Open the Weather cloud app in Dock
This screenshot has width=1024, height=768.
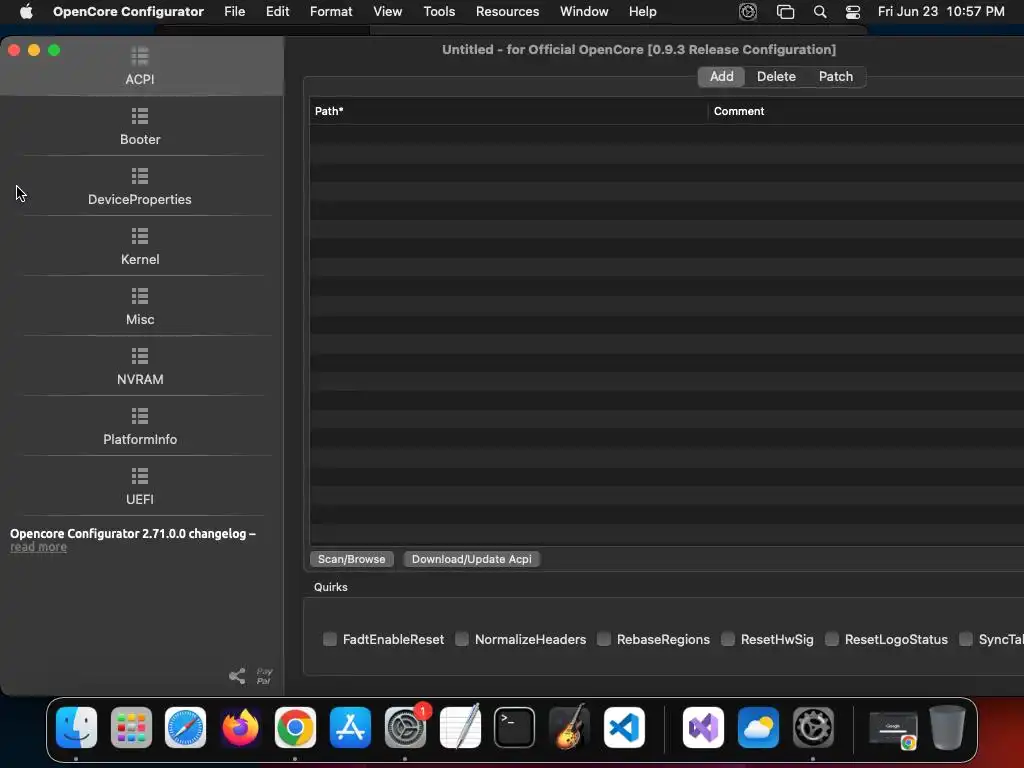coord(758,728)
